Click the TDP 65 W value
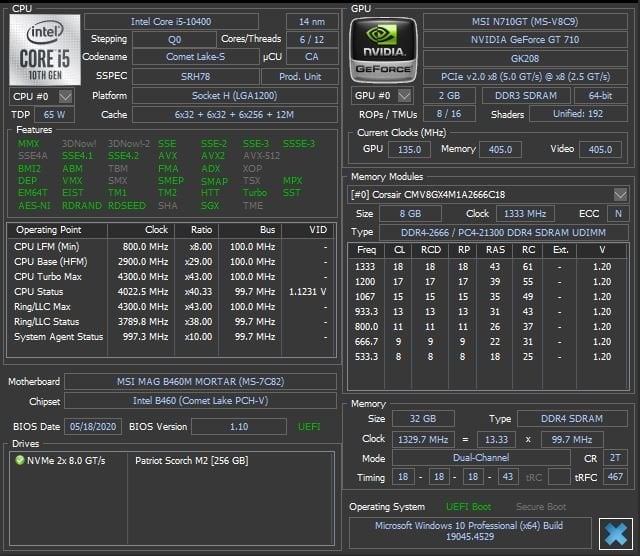This screenshot has width=640, height=556. 54,115
